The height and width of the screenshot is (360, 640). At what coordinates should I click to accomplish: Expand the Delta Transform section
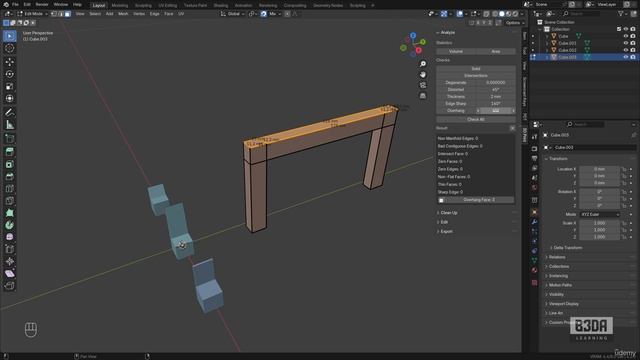[565, 248]
